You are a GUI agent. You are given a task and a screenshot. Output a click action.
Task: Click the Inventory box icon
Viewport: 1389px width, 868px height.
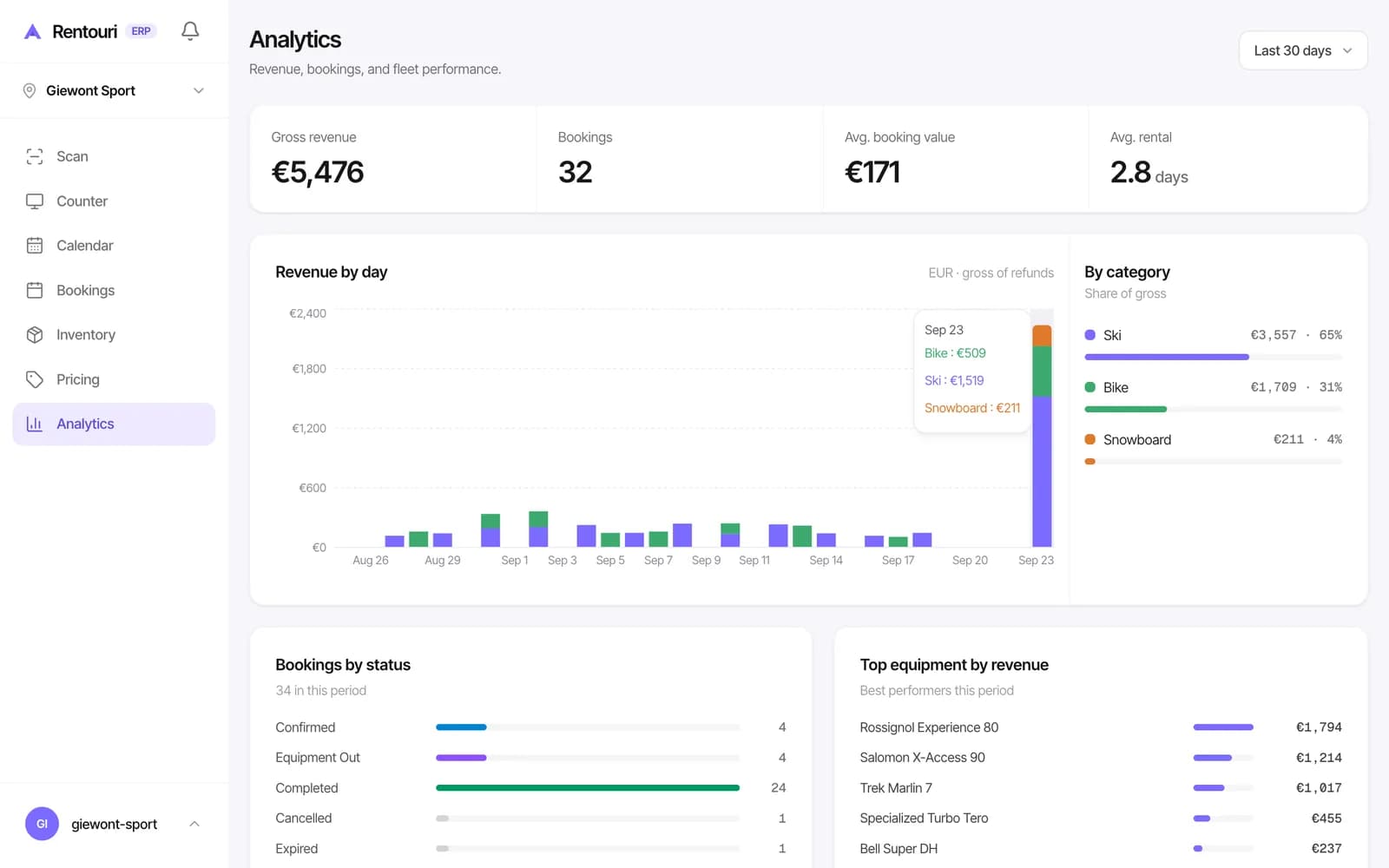35,335
